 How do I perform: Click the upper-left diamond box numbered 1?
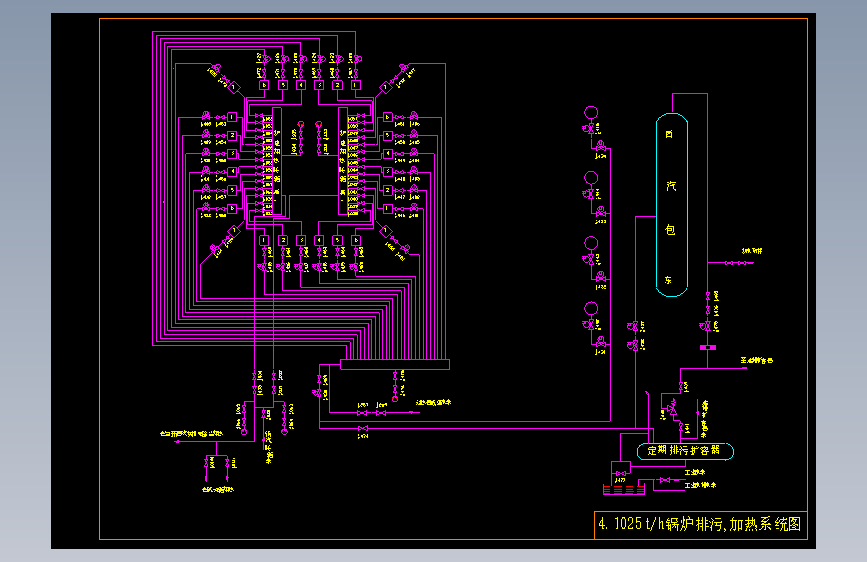(234, 87)
